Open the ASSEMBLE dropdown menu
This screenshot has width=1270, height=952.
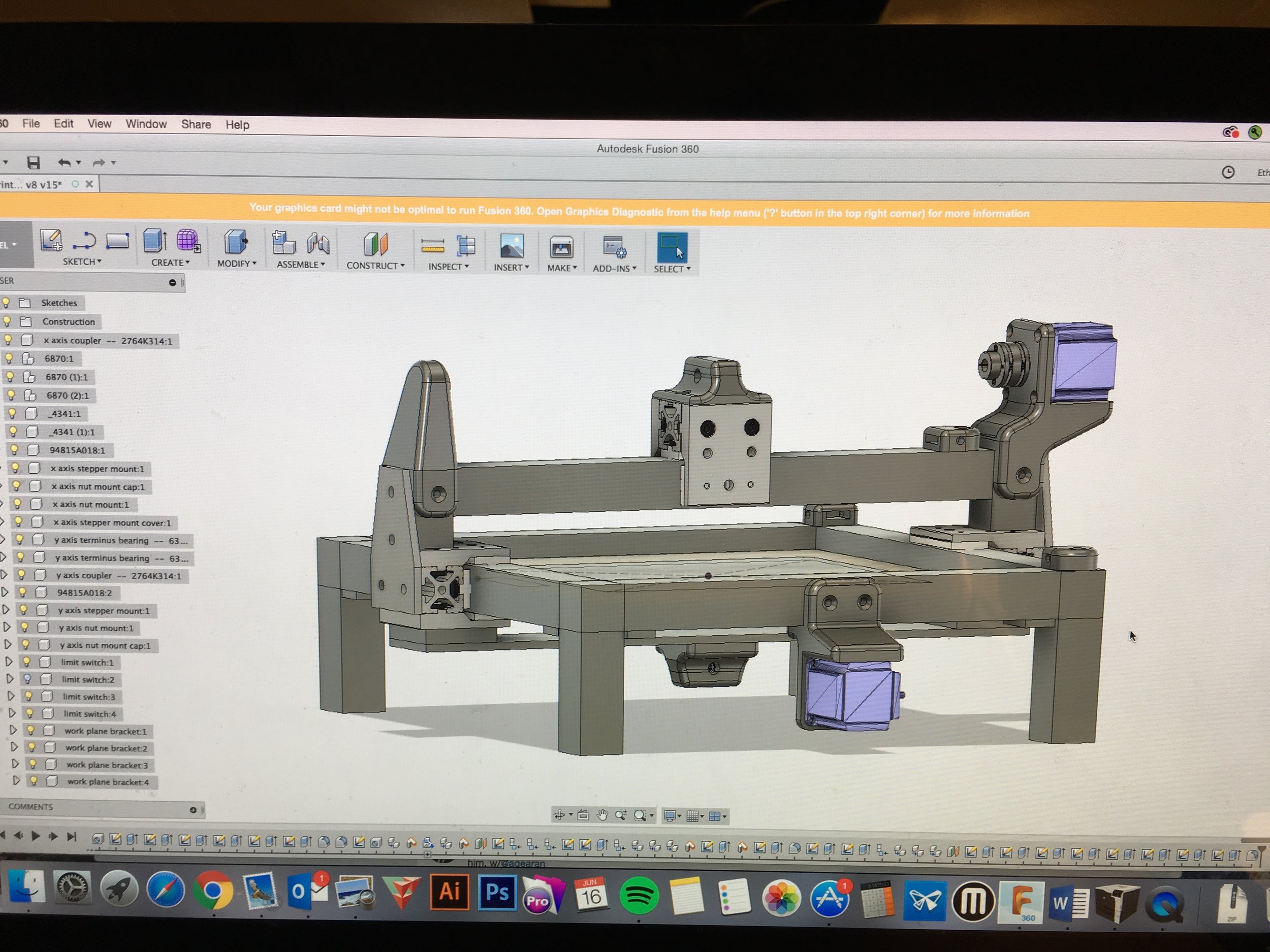[x=301, y=265]
